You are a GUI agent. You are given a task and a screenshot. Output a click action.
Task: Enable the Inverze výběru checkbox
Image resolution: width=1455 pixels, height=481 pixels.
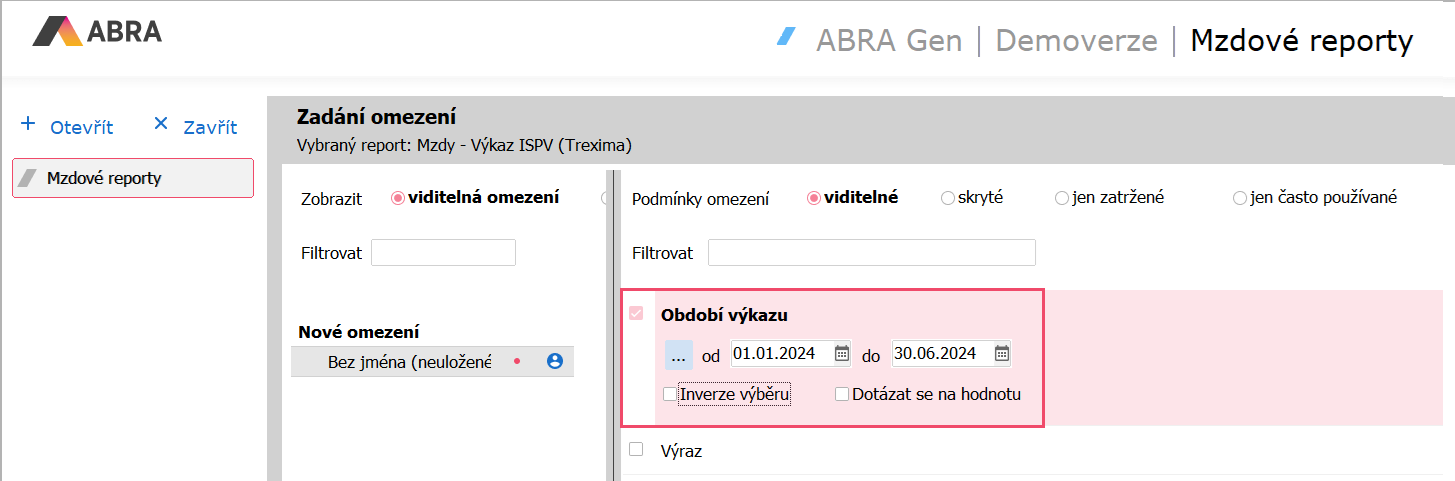pyautogui.click(x=670, y=394)
